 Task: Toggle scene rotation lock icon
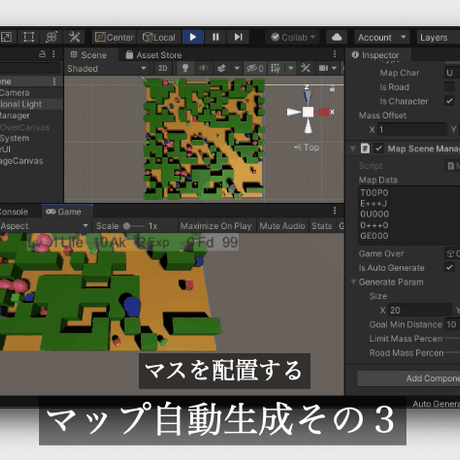coord(332,89)
